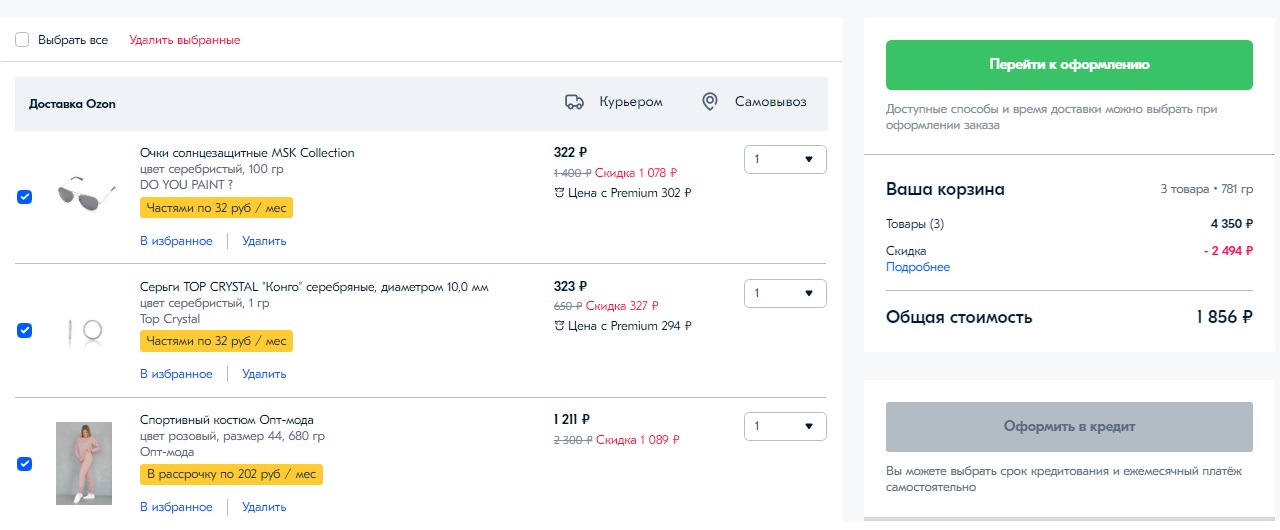1280x530 pixels.
Task: Uncheck the pink sports suit item
Action: [25, 463]
